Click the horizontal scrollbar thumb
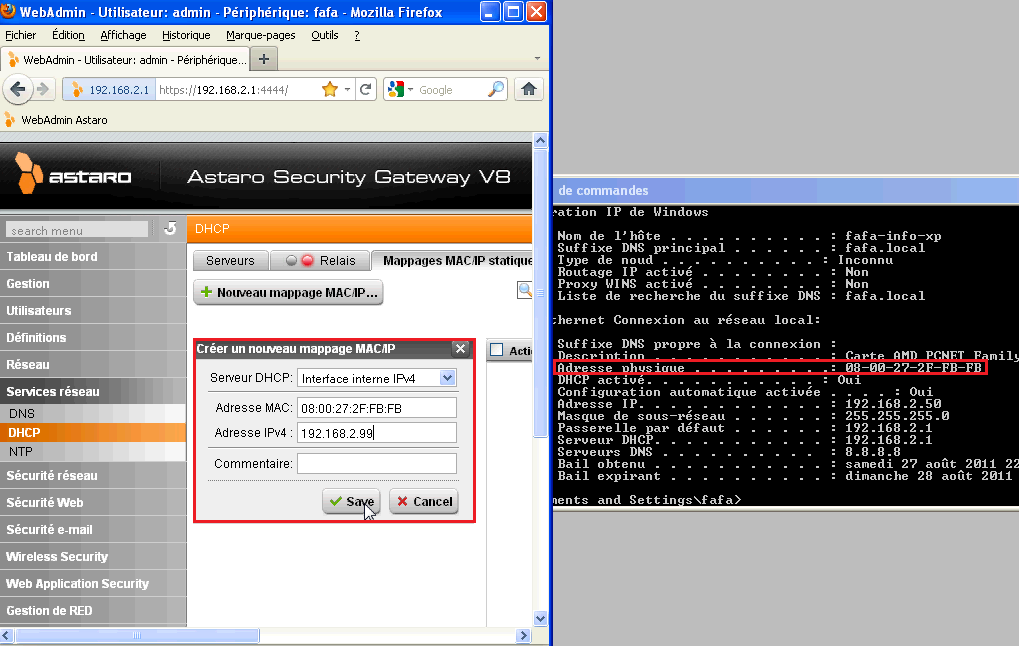Image resolution: width=1019 pixels, height=646 pixels. click(x=137, y=636)
